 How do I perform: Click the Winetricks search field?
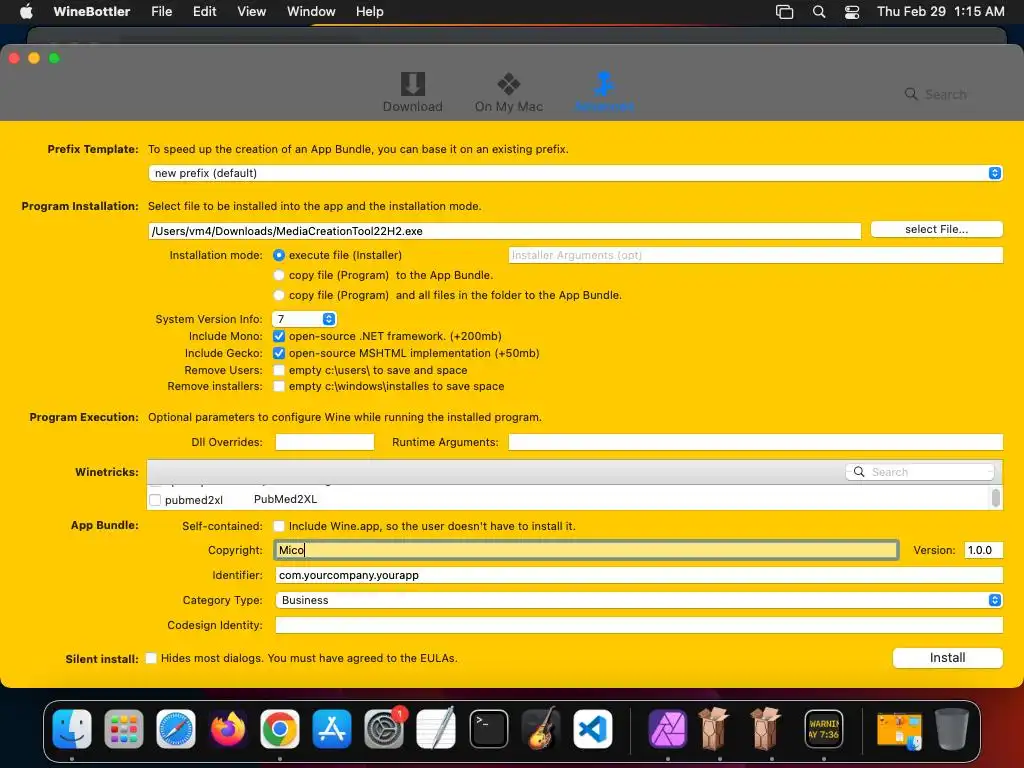920,472
